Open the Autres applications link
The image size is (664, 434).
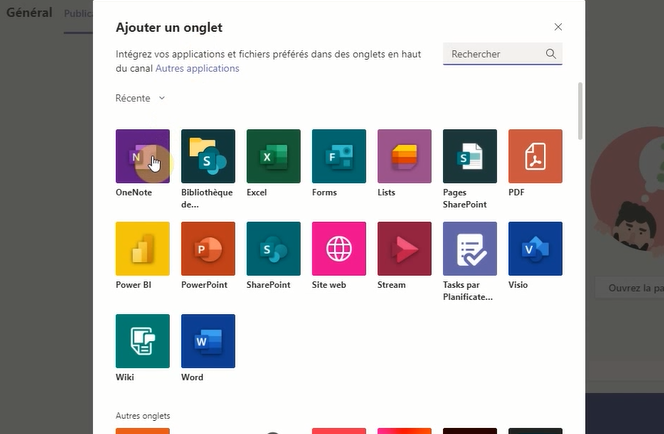point(197,68)
